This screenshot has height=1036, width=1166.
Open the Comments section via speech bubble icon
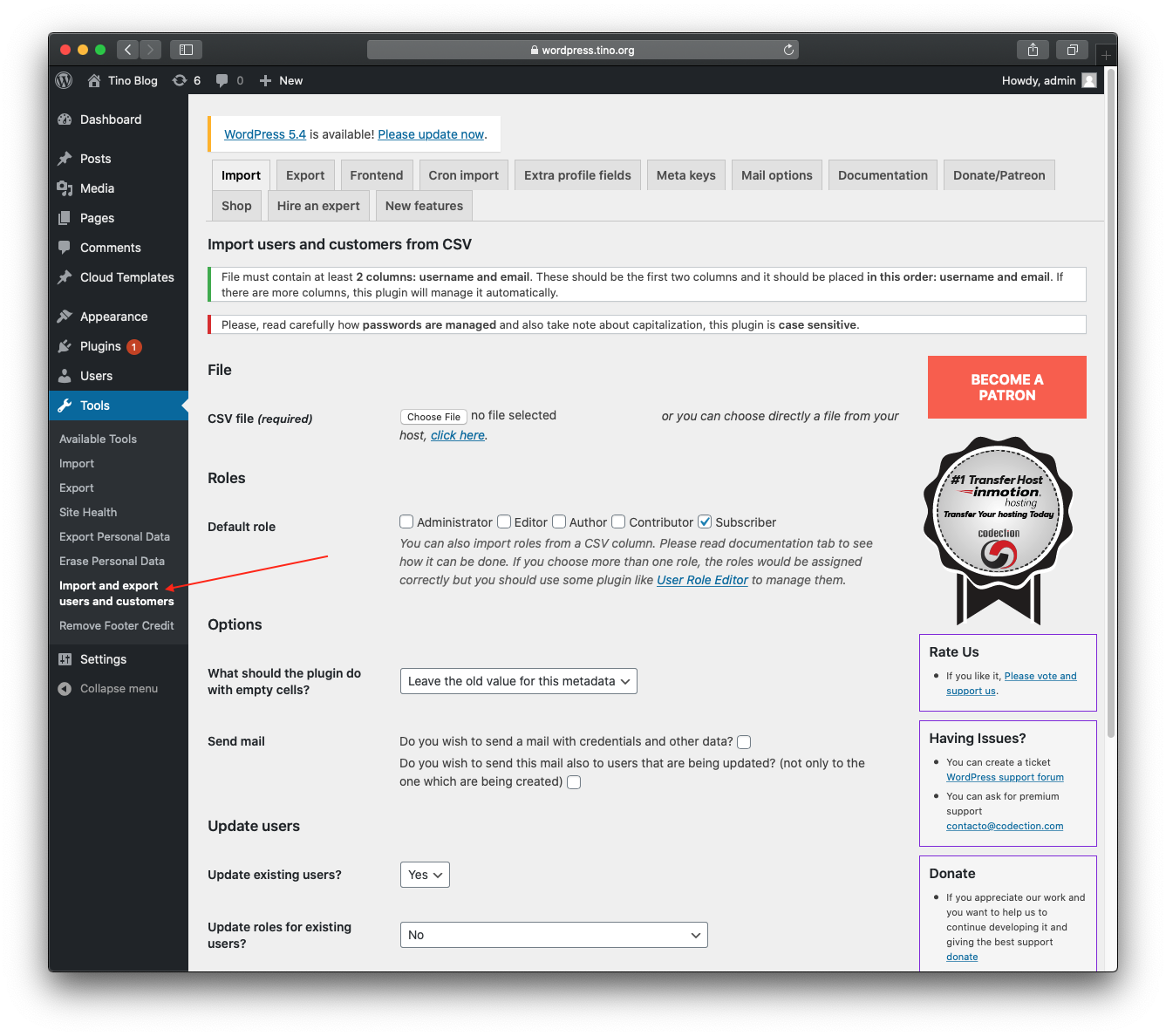(65, 248)
